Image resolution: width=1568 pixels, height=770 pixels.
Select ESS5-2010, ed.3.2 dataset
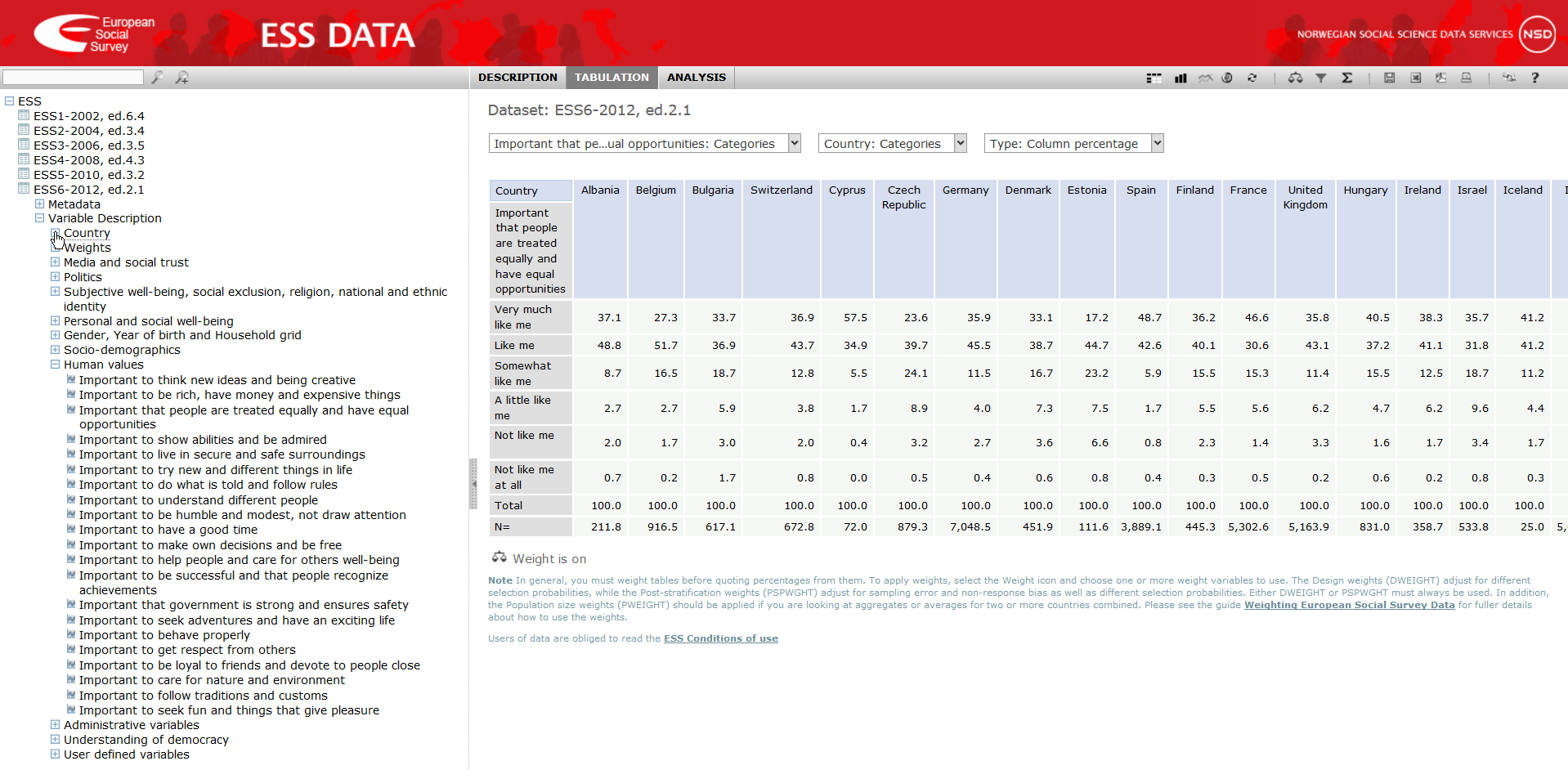88,174
